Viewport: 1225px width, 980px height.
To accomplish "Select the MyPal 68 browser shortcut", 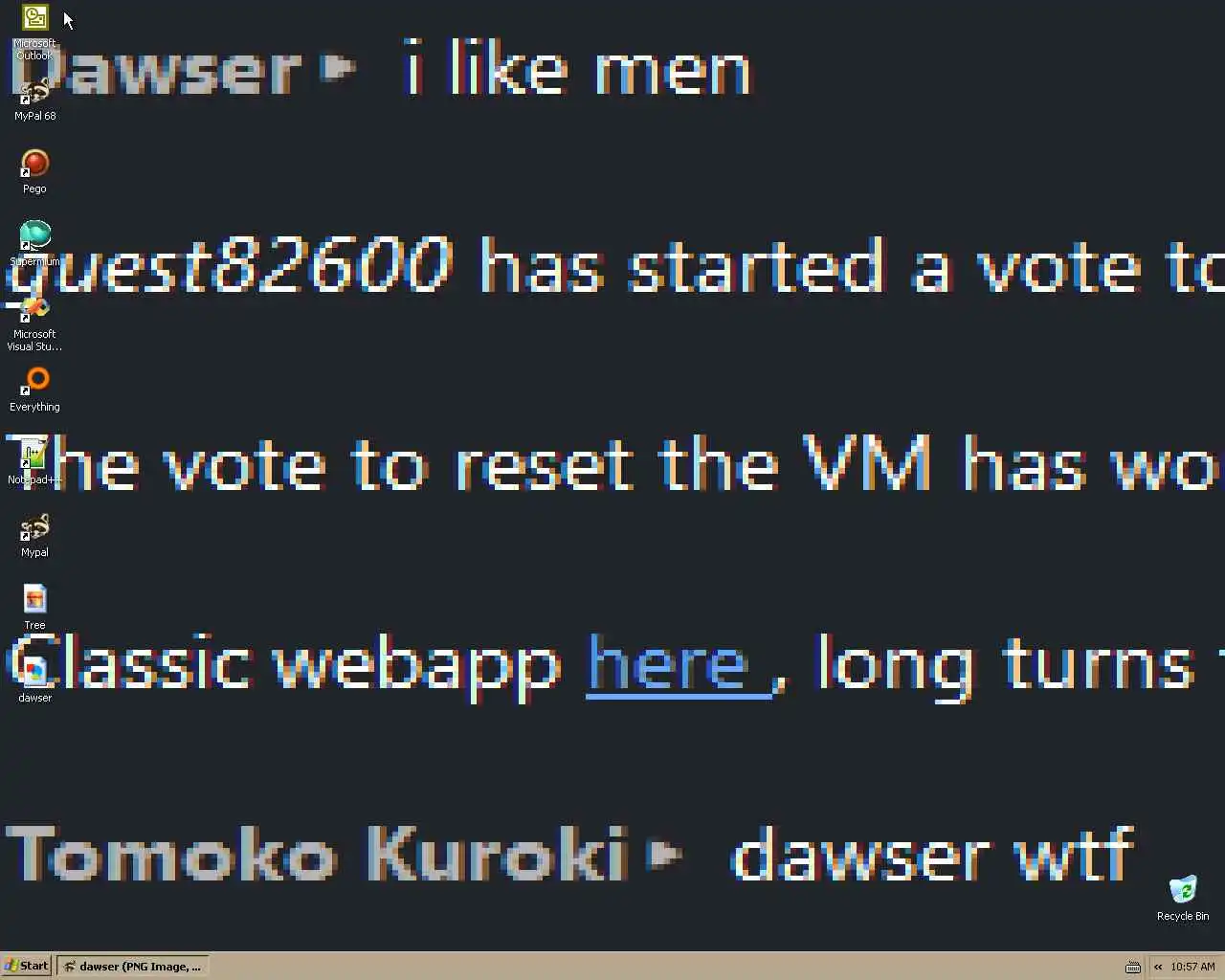I will coord(34,100).
